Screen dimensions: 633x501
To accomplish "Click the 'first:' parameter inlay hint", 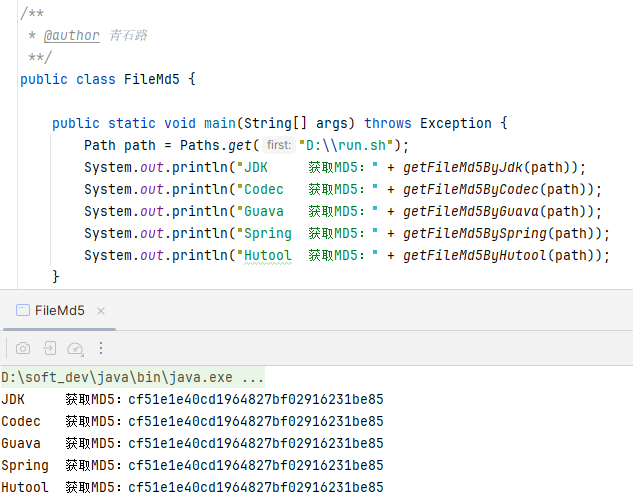I will [279, 145].
